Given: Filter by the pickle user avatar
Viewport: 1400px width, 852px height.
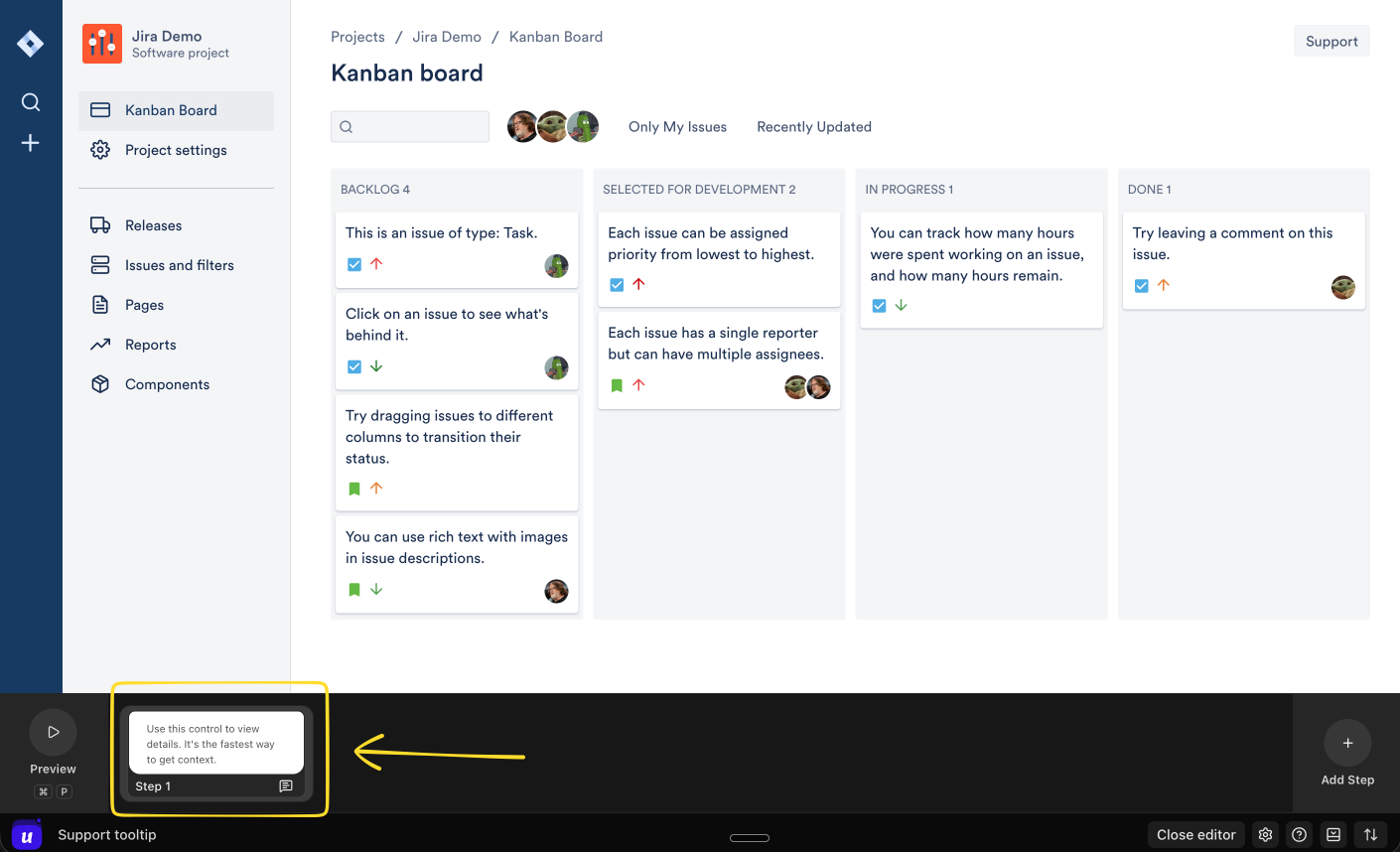Looking at the screenshot, I should click(583, 126).
